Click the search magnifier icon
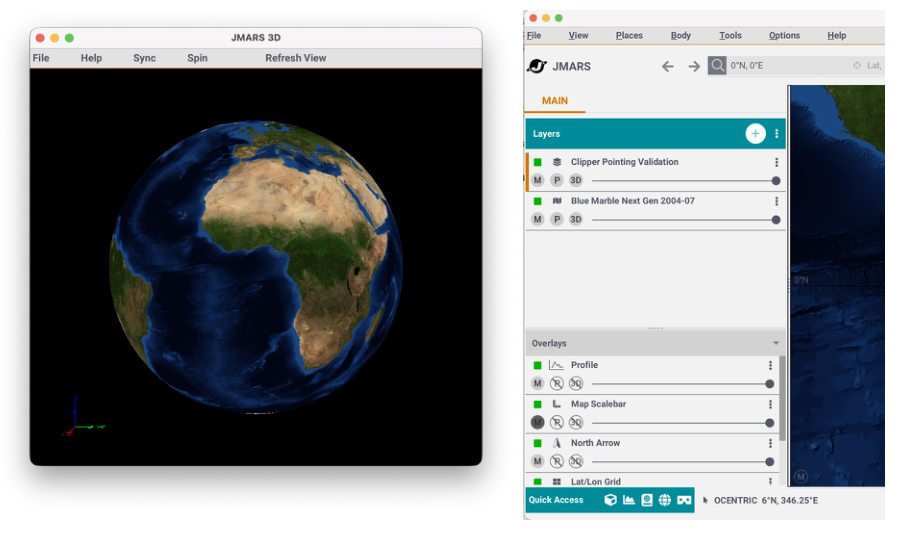The height and width of the screenshot is (535, 920). point(717,65)
